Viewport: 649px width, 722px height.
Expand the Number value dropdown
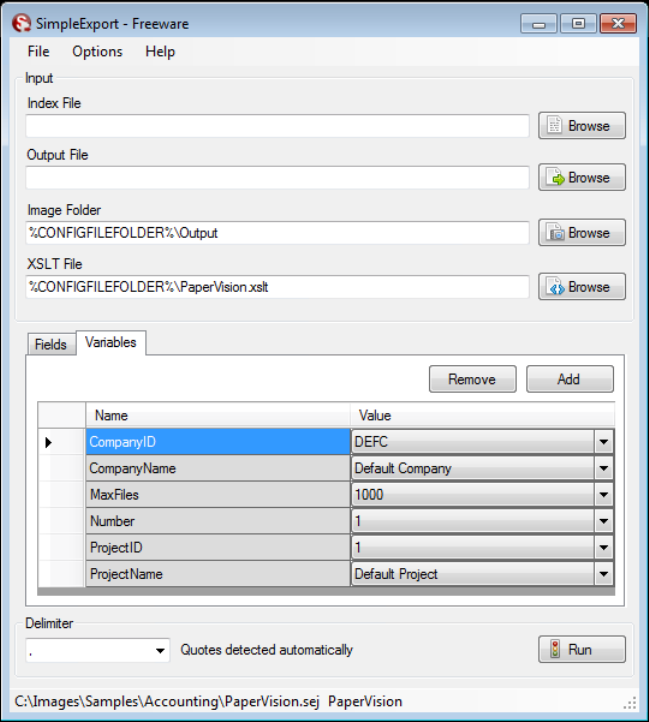click(x=603, y=521)
